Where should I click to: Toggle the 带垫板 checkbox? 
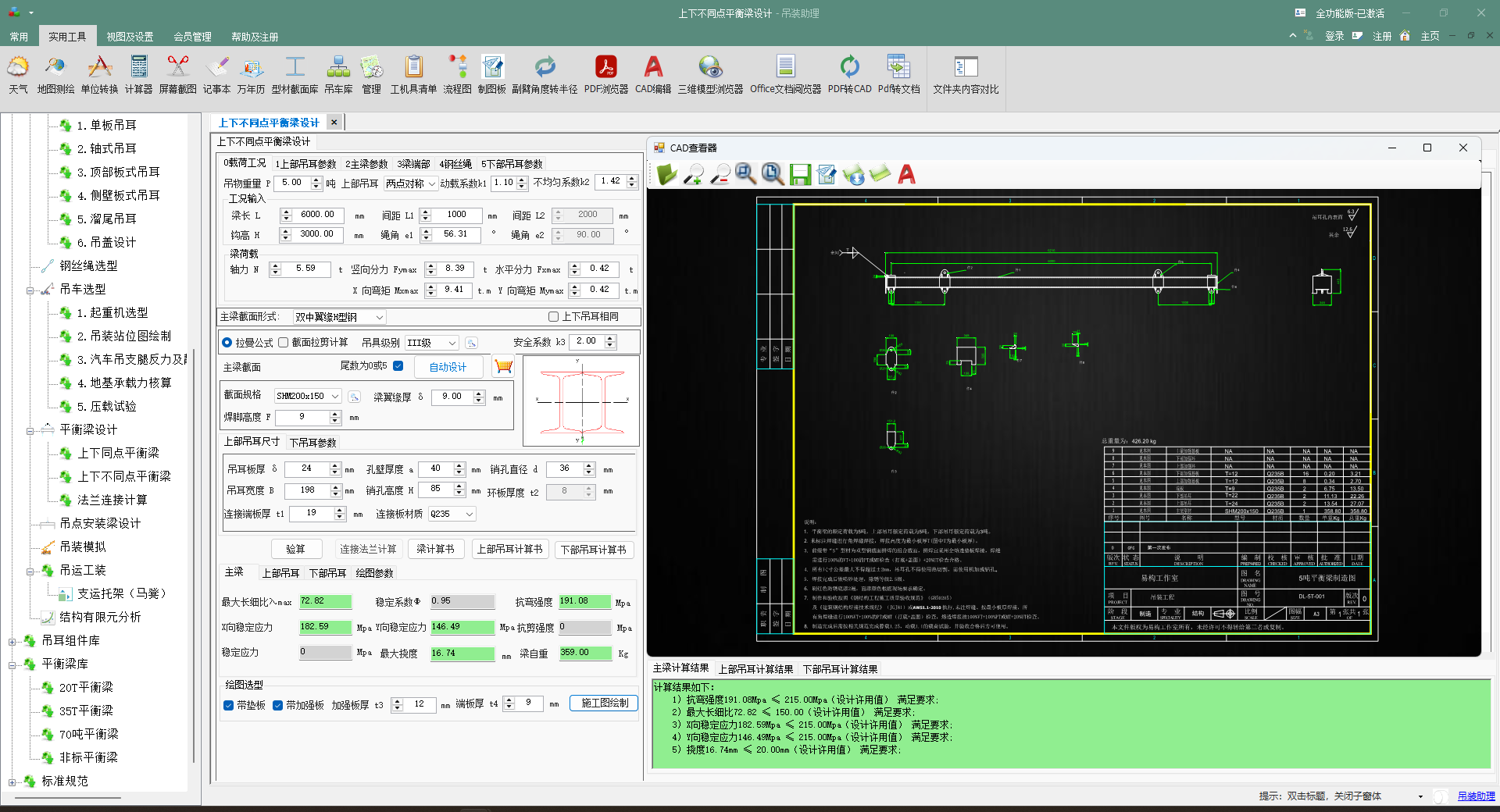point(229,705)
